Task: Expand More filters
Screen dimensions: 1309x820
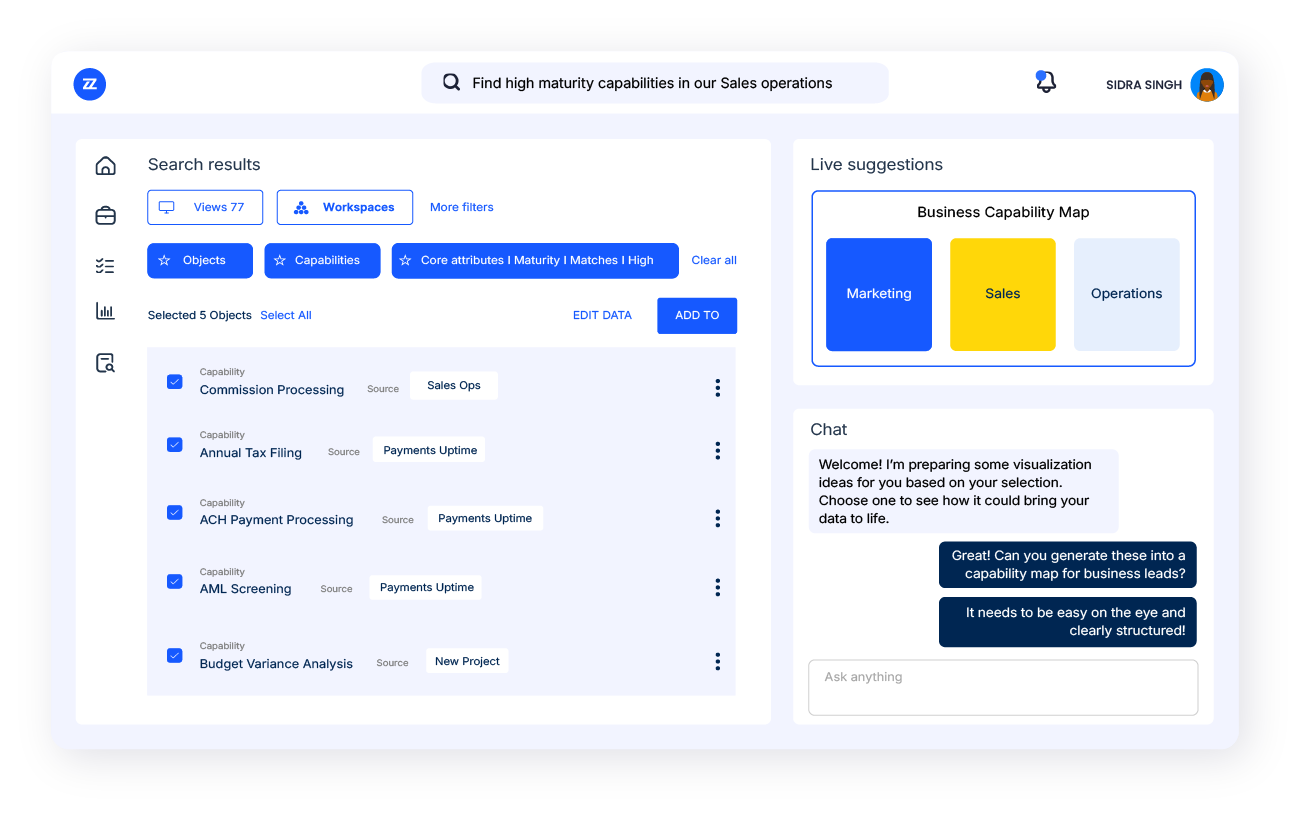Action: (x=461, y=207)
